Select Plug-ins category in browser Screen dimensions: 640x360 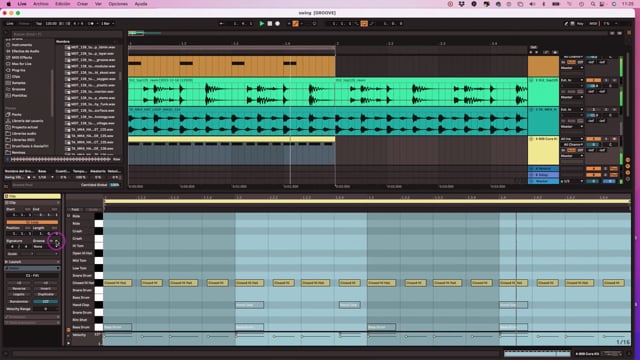(x=18, y=70)
